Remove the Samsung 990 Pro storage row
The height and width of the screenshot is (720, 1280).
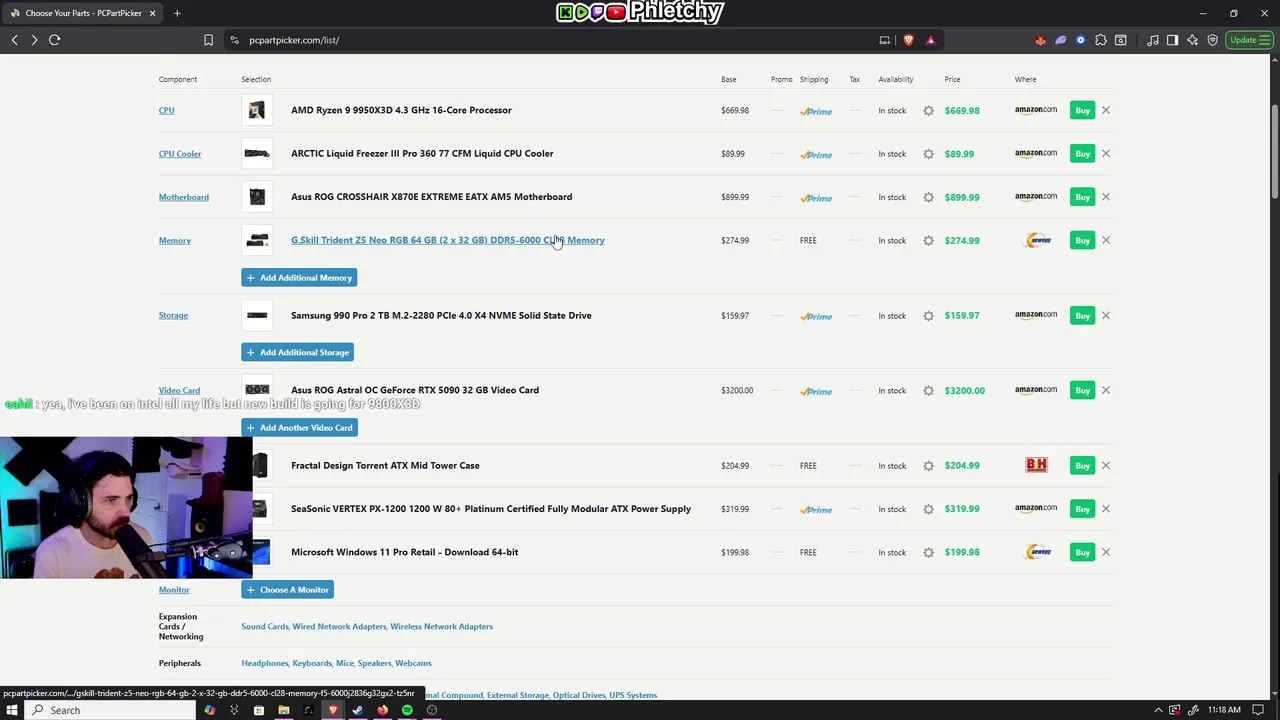pyautogui.click(x=1106, y=315)
